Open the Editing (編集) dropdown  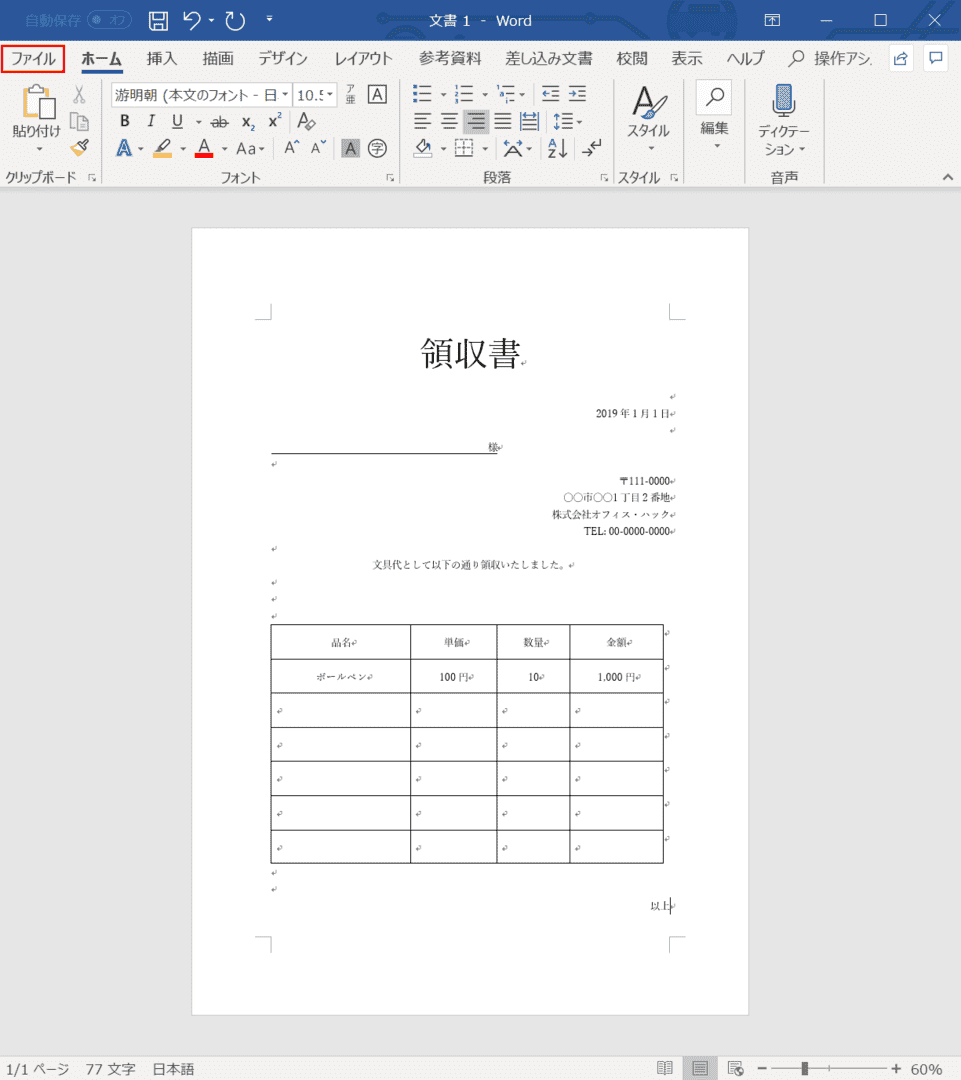tap(714, 117)
